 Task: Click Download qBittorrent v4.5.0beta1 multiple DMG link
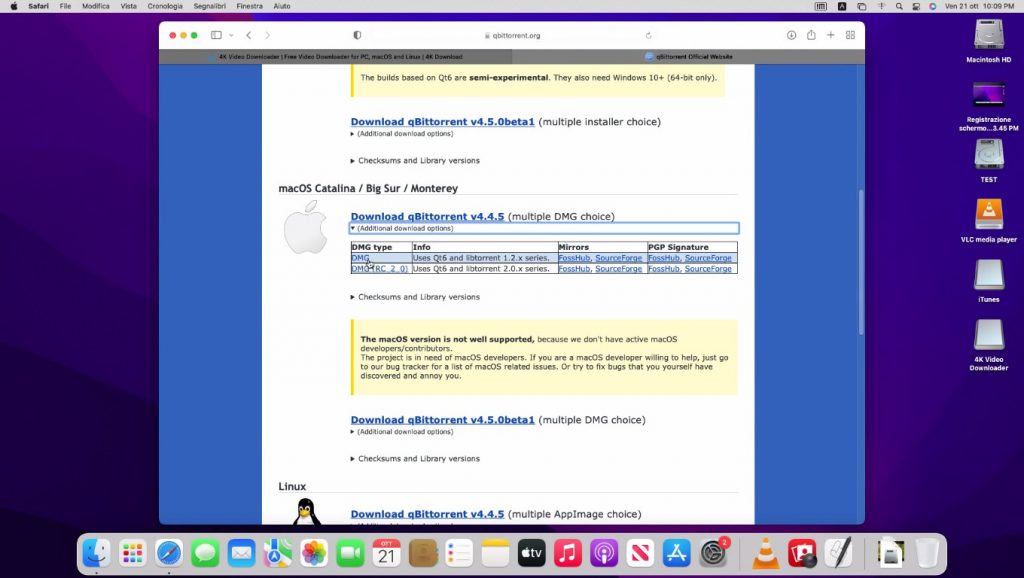click(442, 420)
